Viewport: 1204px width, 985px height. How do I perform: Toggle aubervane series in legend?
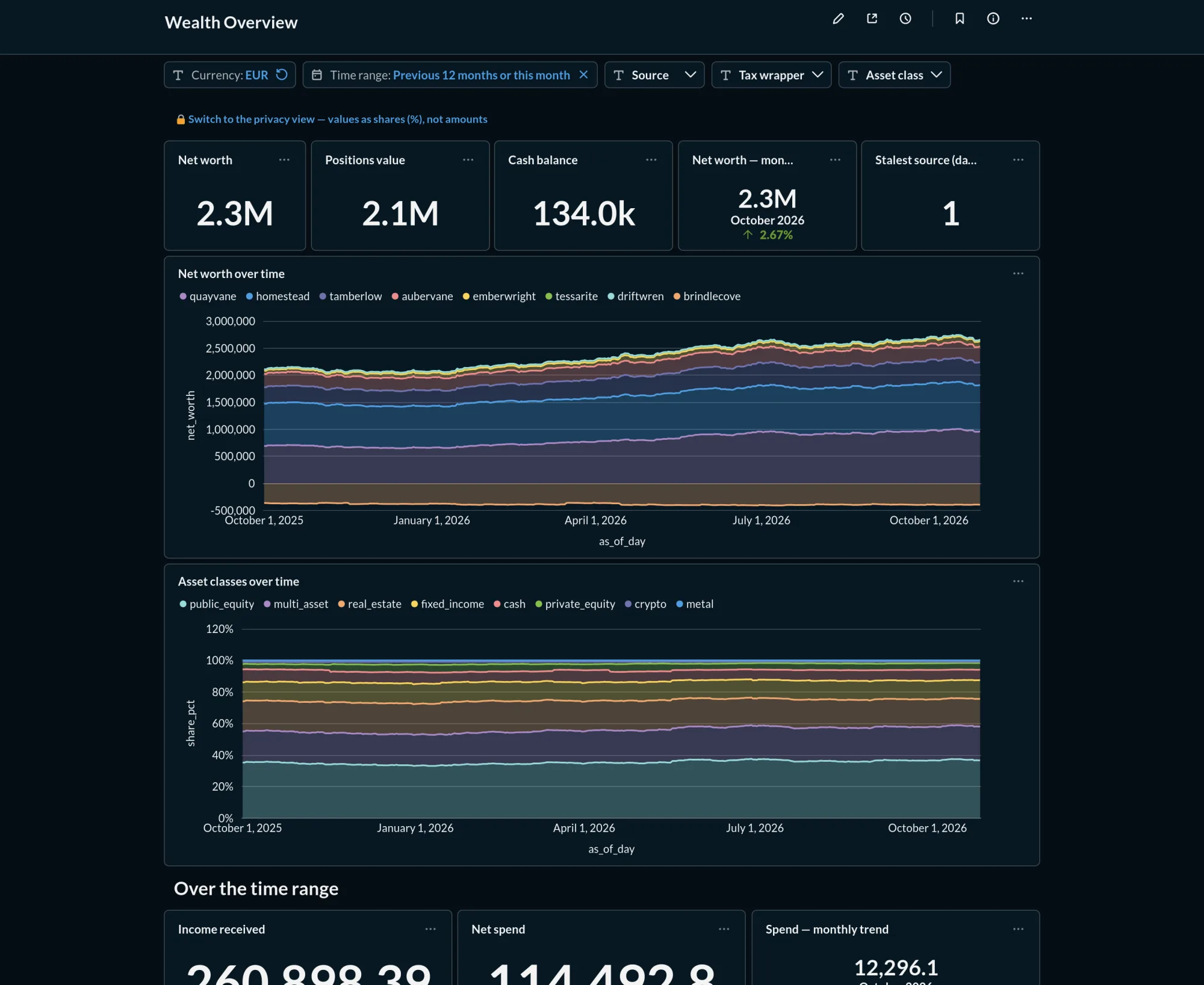point(422,297)
